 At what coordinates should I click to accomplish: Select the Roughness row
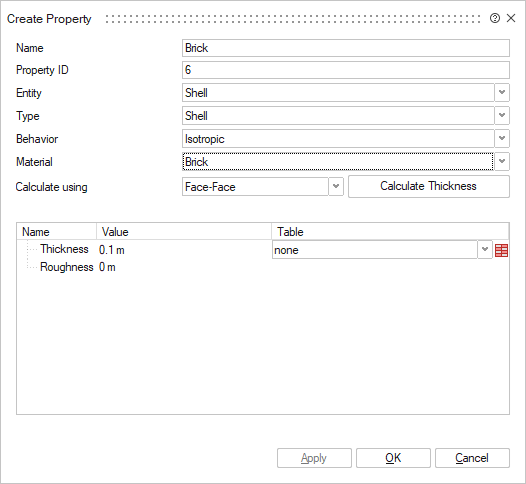click(x=263, y=267)
